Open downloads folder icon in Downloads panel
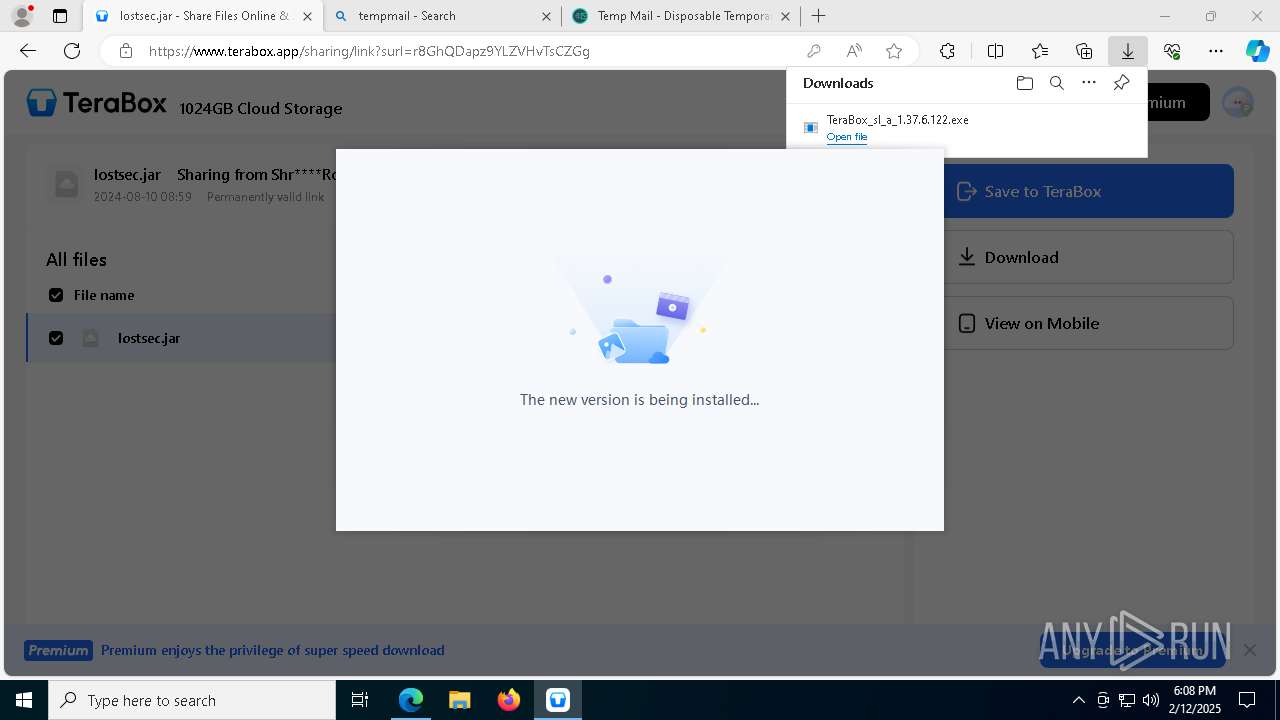Screen dimensions: 1280x720 (x=1024, y=83)
